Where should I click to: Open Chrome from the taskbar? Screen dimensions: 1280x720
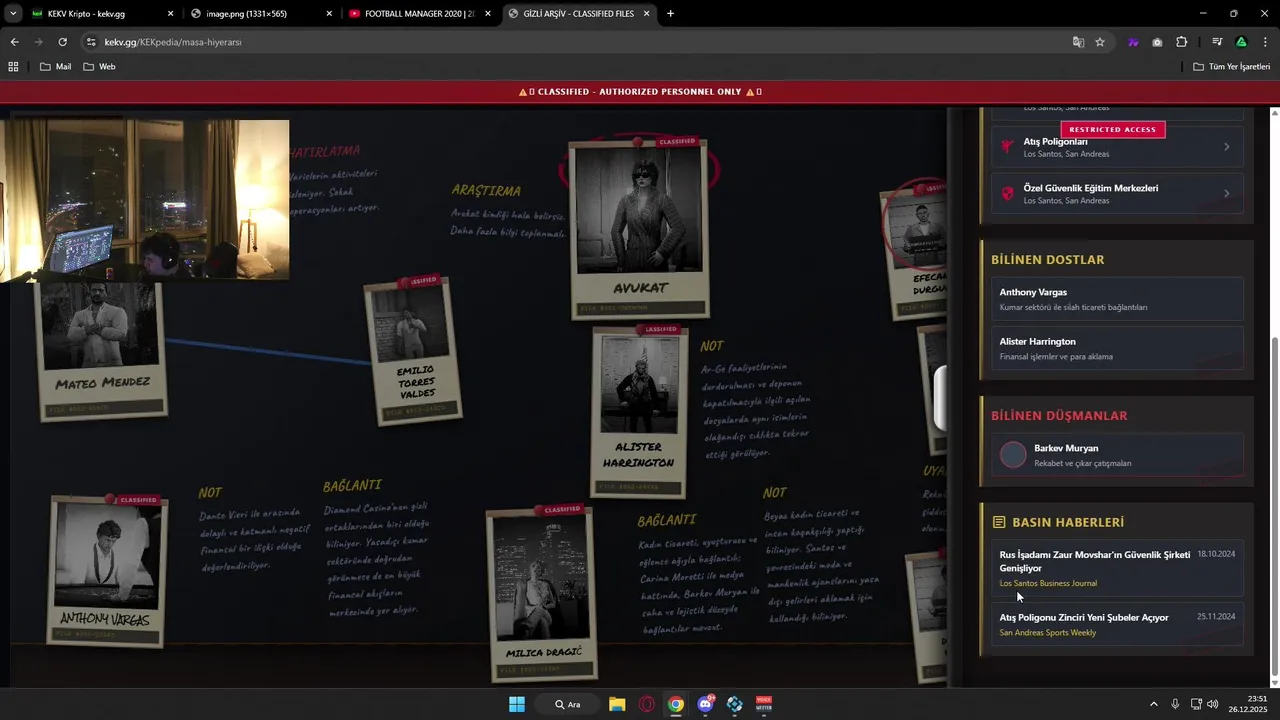coord(676,704)
